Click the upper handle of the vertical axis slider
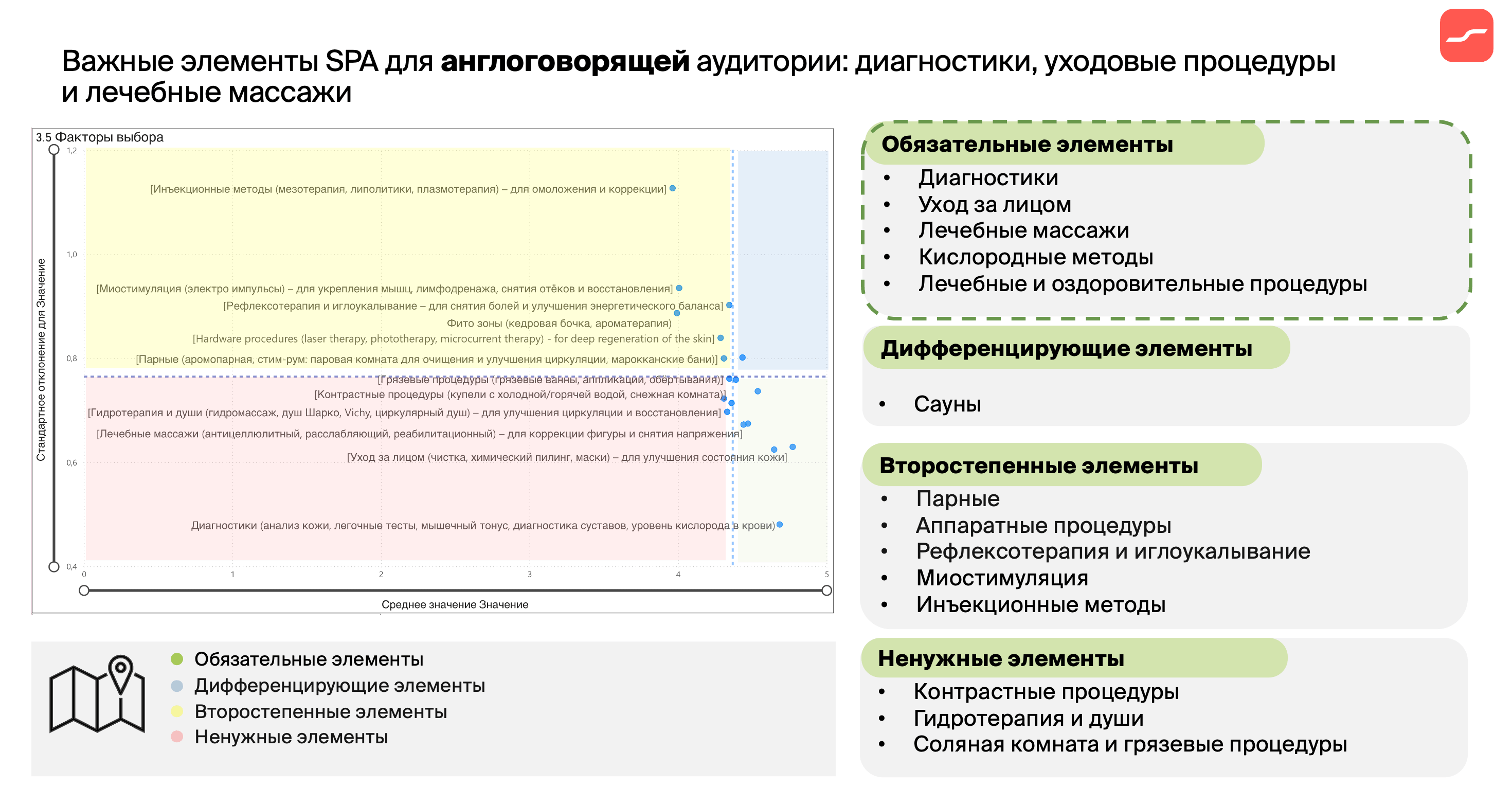Viewport: 1512px width, 787px height. [54, 150]
